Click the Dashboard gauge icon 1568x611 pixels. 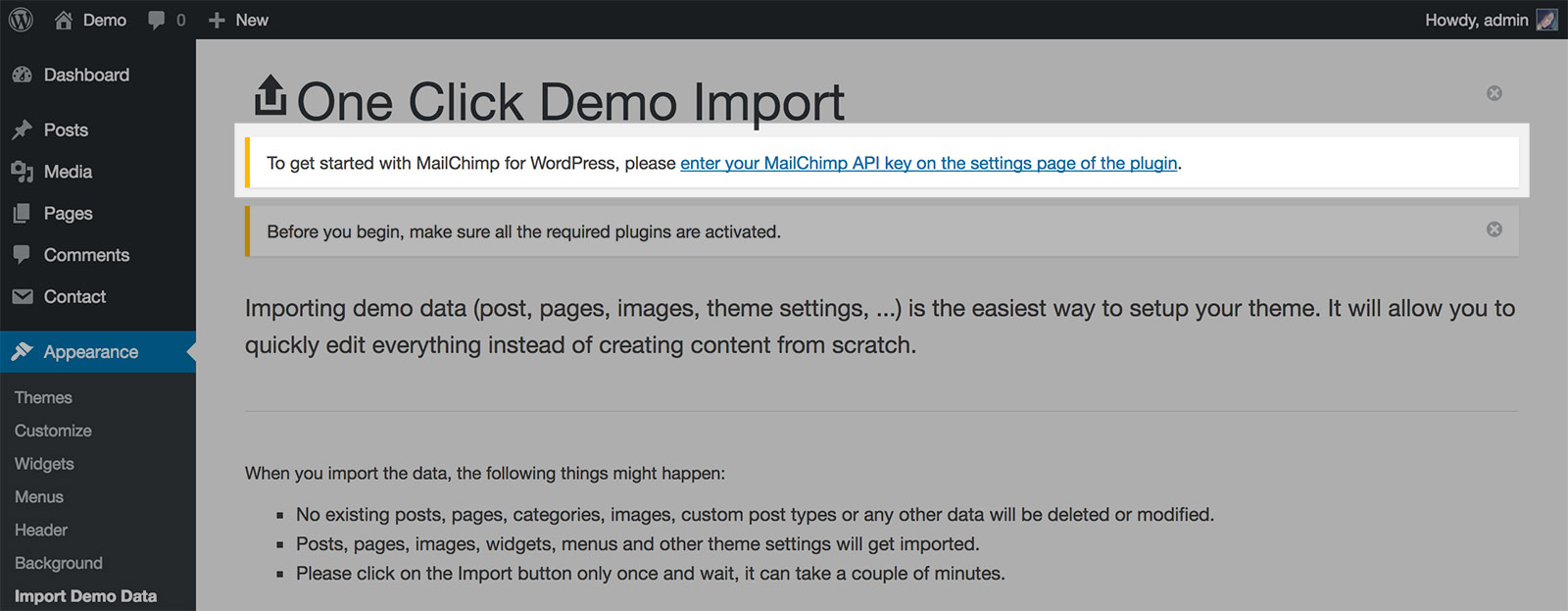22,75
